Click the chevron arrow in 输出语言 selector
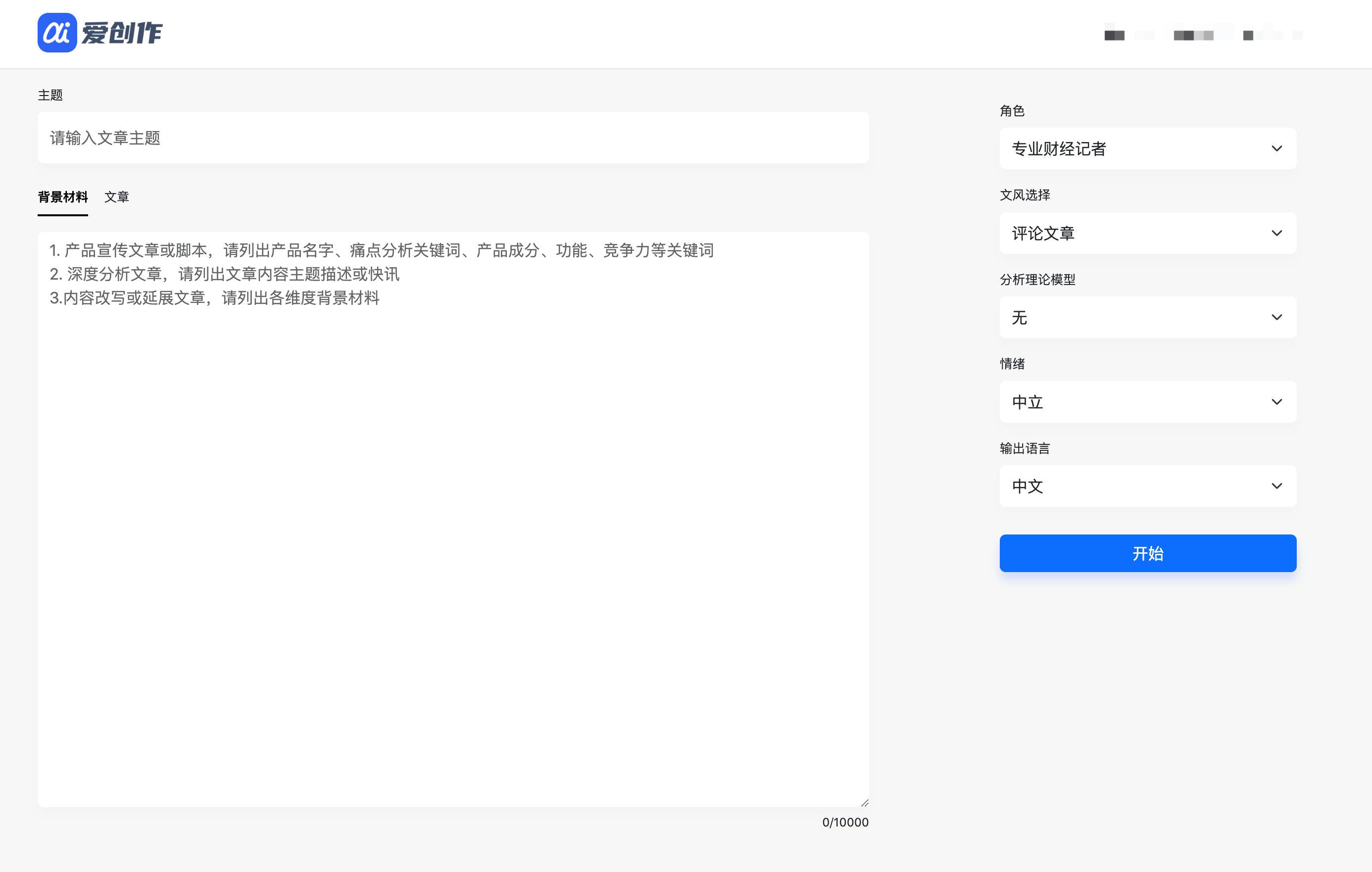 pyautogui.click(x=1276, y=486)
